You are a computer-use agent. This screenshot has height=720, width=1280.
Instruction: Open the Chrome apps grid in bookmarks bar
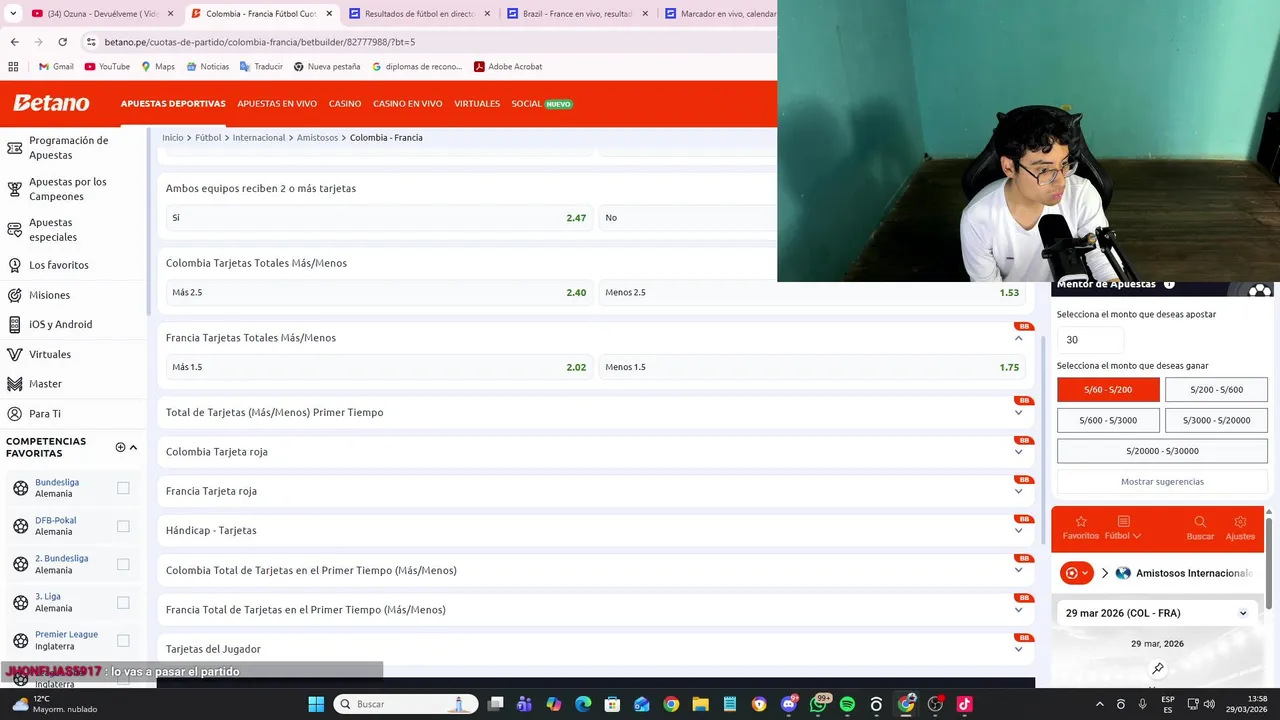point(13,66)
